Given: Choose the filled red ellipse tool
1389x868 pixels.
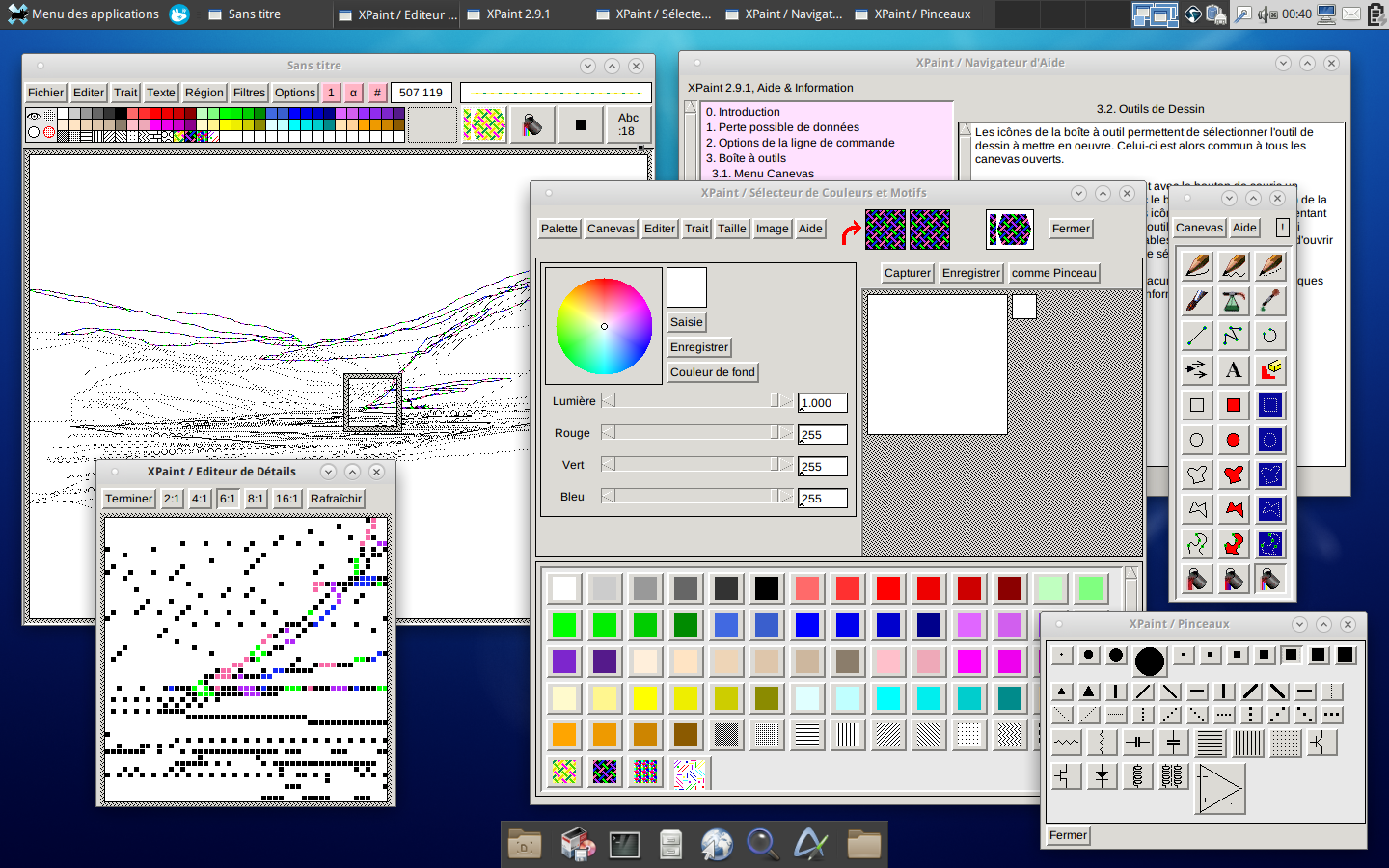Looking at the screenshot, I should coord(1234,440).
